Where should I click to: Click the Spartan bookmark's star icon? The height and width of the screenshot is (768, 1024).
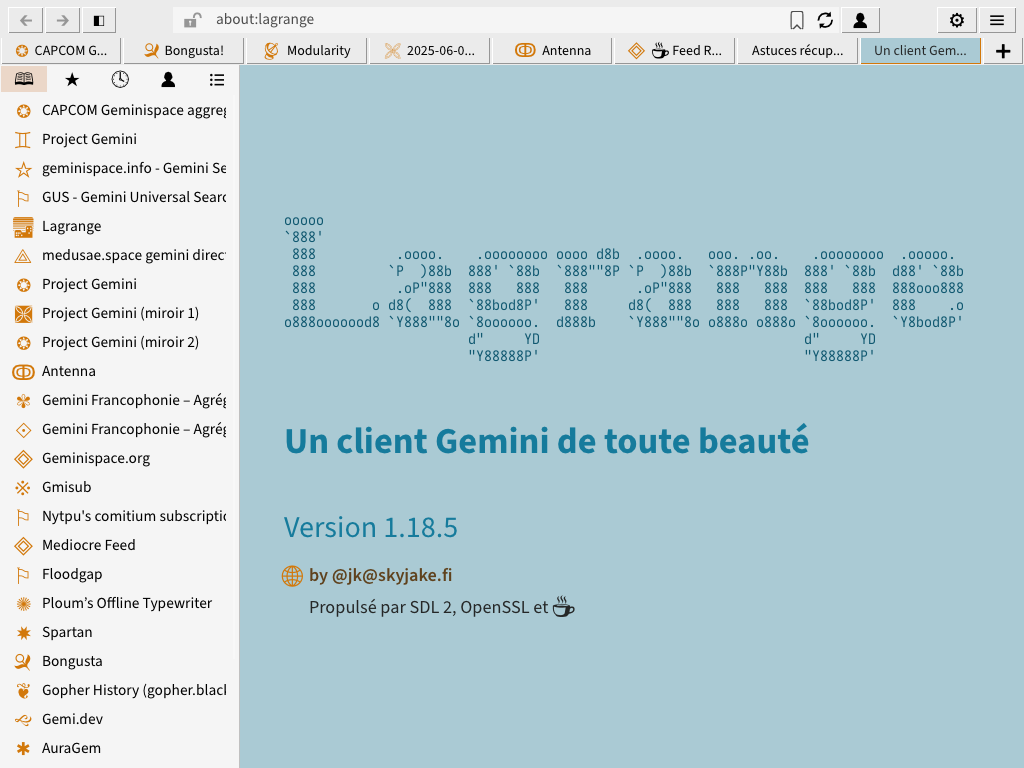click(24, 633)
